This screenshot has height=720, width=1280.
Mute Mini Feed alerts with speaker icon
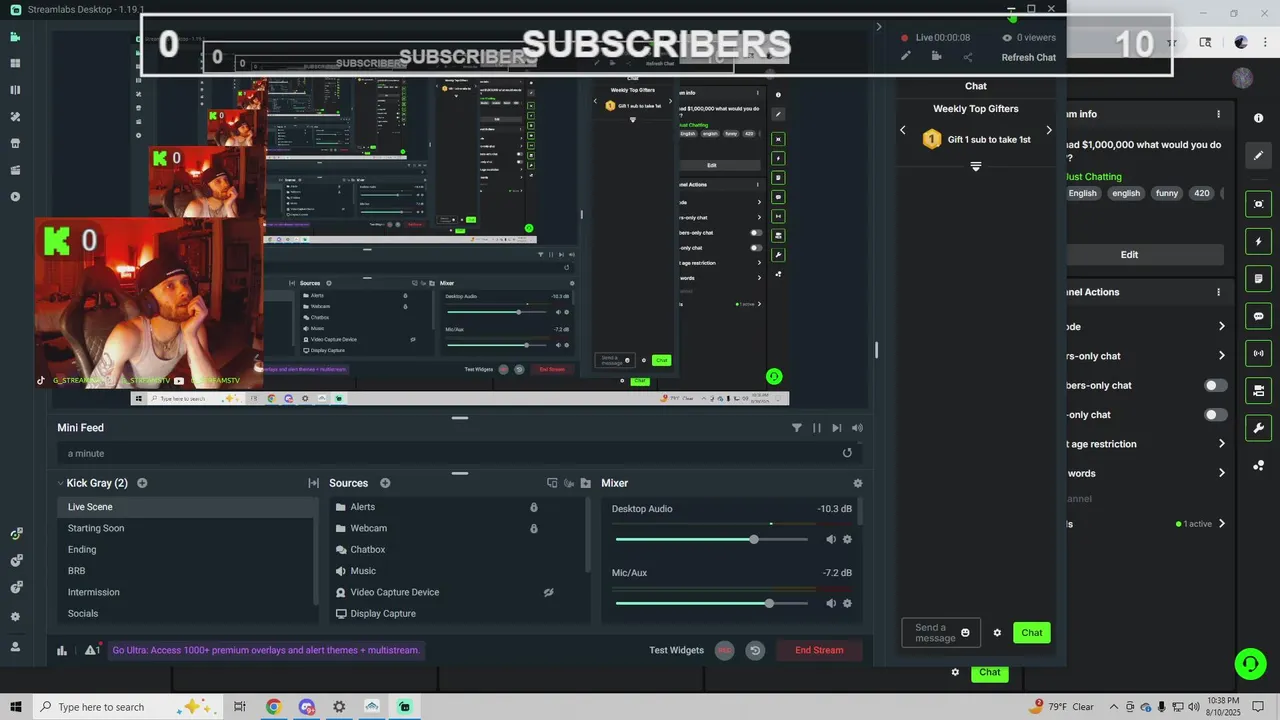click(857, 428)
